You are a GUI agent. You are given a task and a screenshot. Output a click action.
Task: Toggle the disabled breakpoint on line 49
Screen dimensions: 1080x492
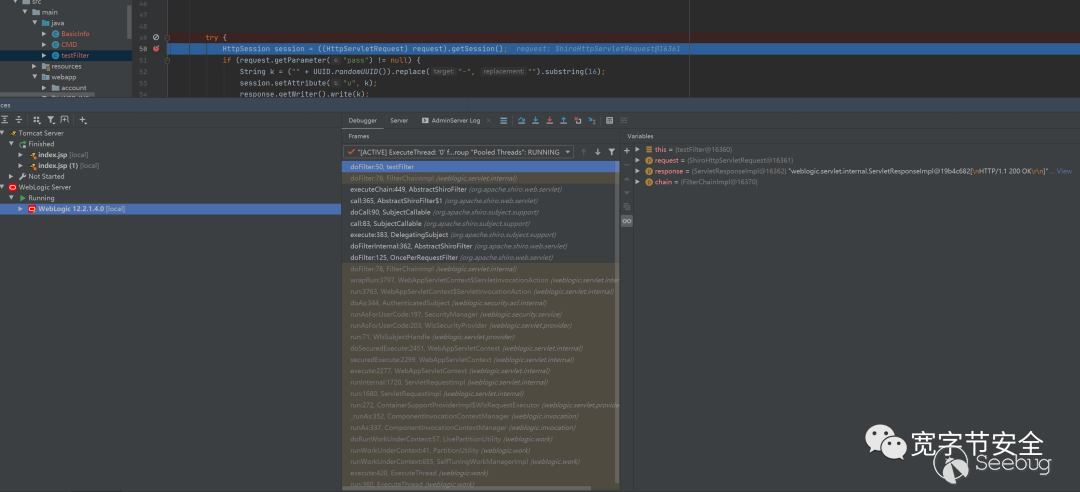pos(155,37)
